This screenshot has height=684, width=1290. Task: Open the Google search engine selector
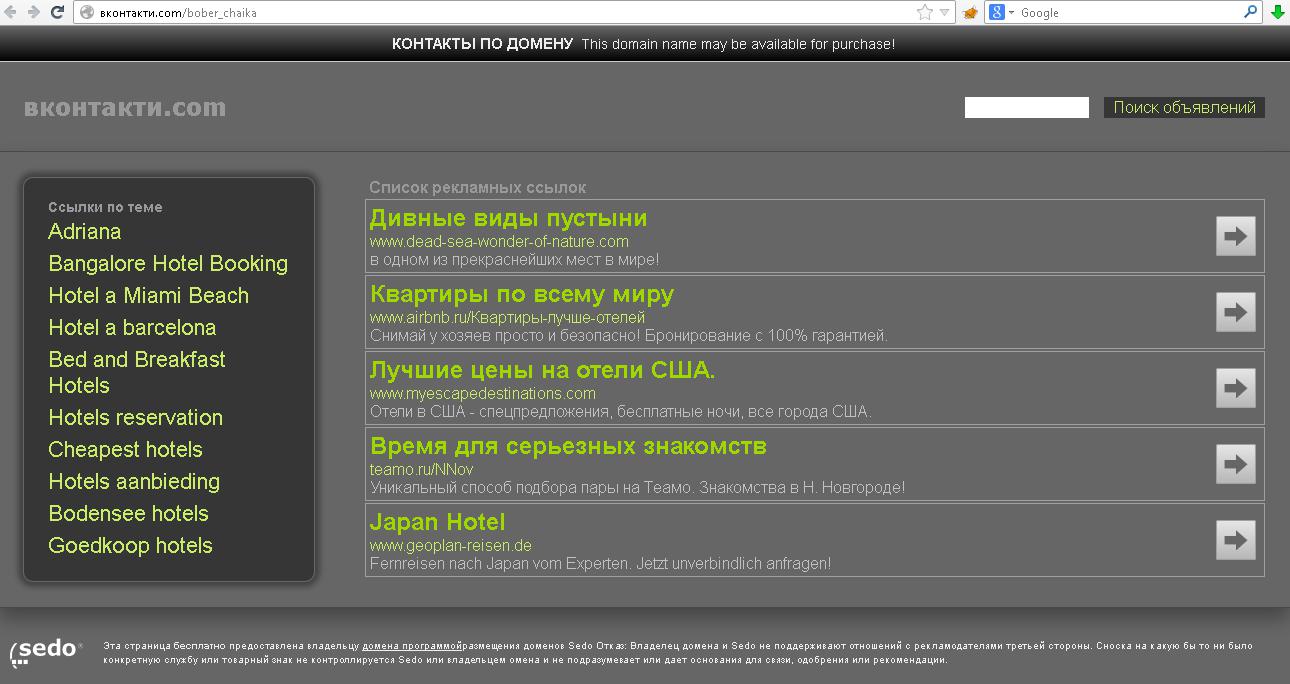point(1001,12)
